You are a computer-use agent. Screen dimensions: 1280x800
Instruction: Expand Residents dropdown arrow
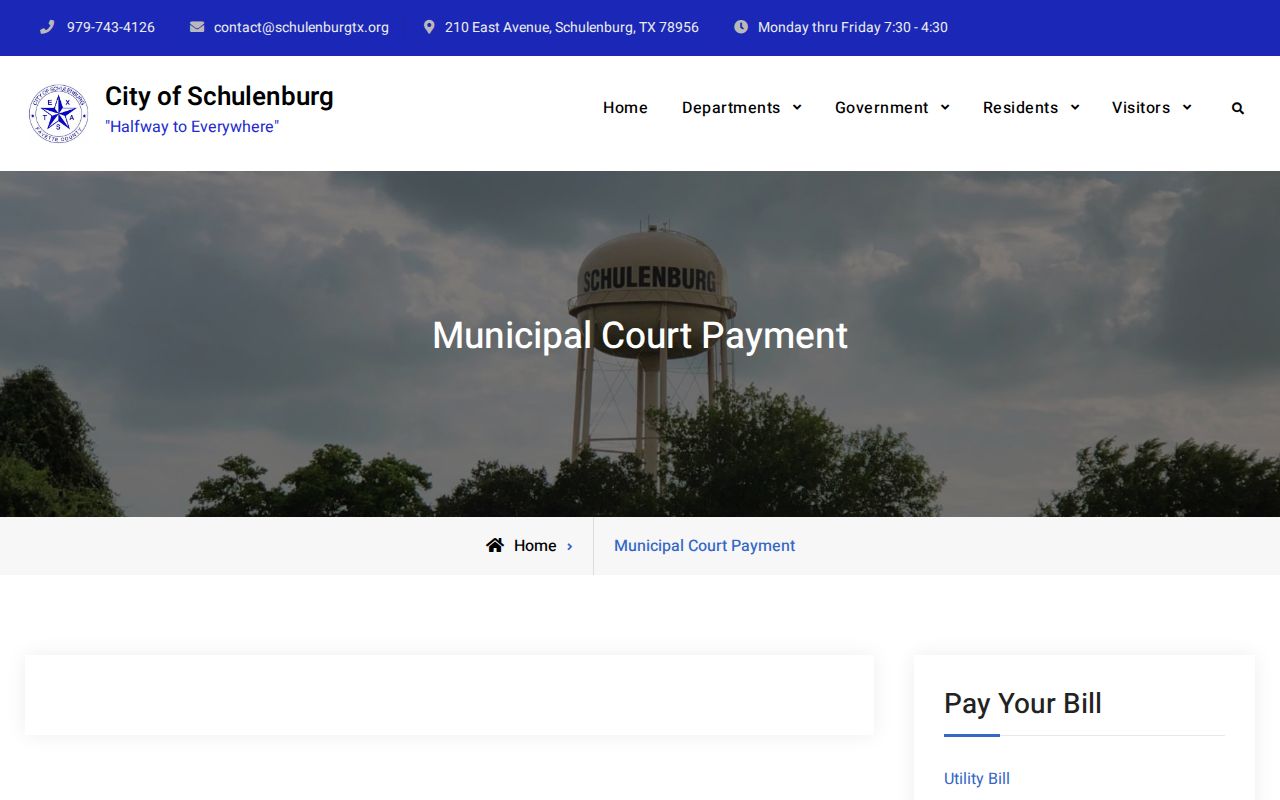tap(1075, 107)
